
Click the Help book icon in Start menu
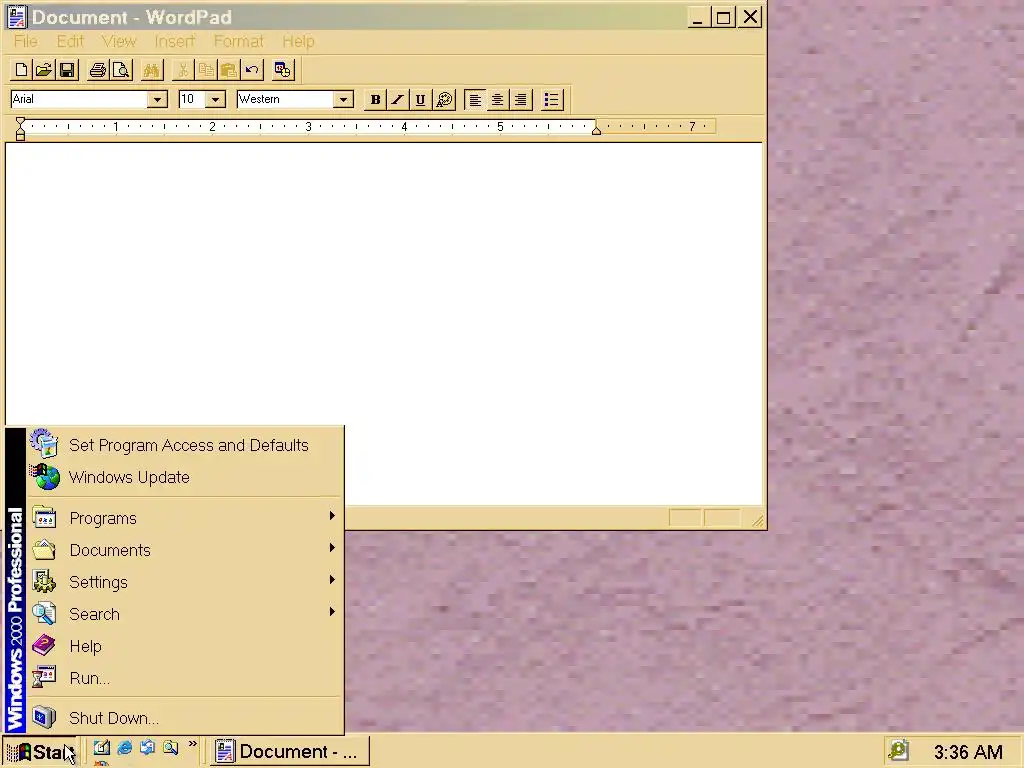point(44,645)
